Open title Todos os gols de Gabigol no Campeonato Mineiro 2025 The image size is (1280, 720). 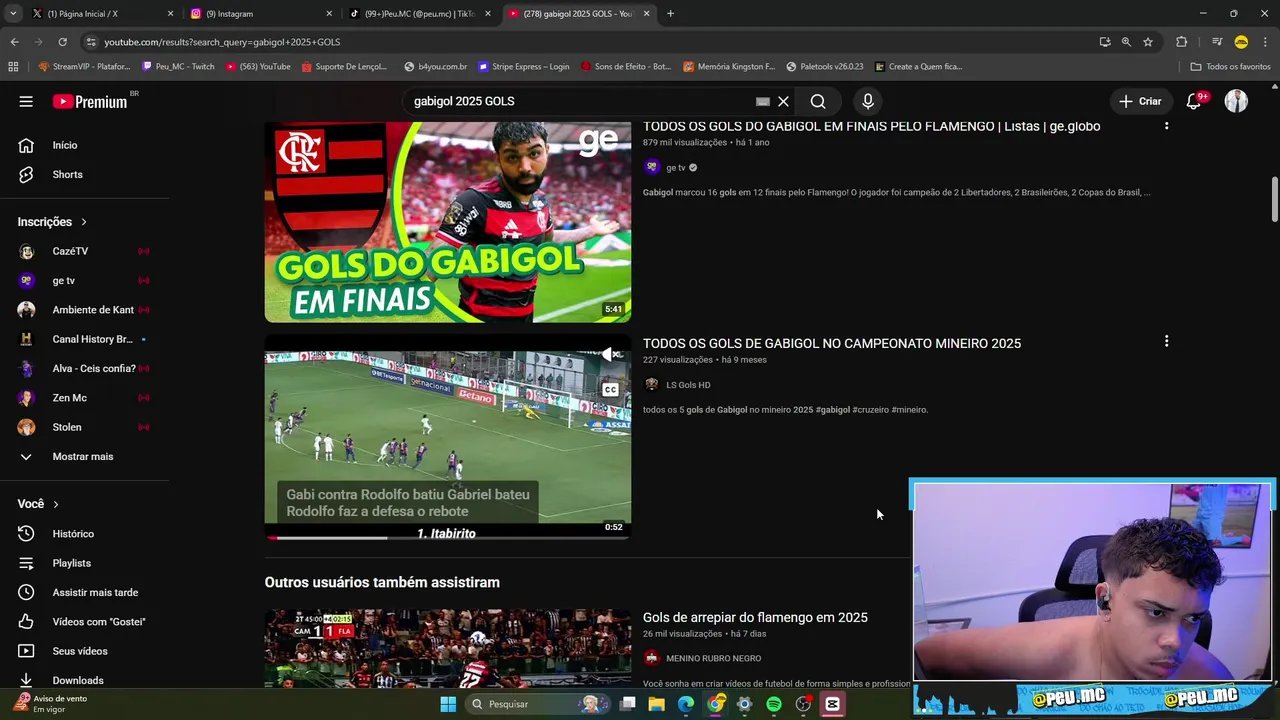pos(832,343)
